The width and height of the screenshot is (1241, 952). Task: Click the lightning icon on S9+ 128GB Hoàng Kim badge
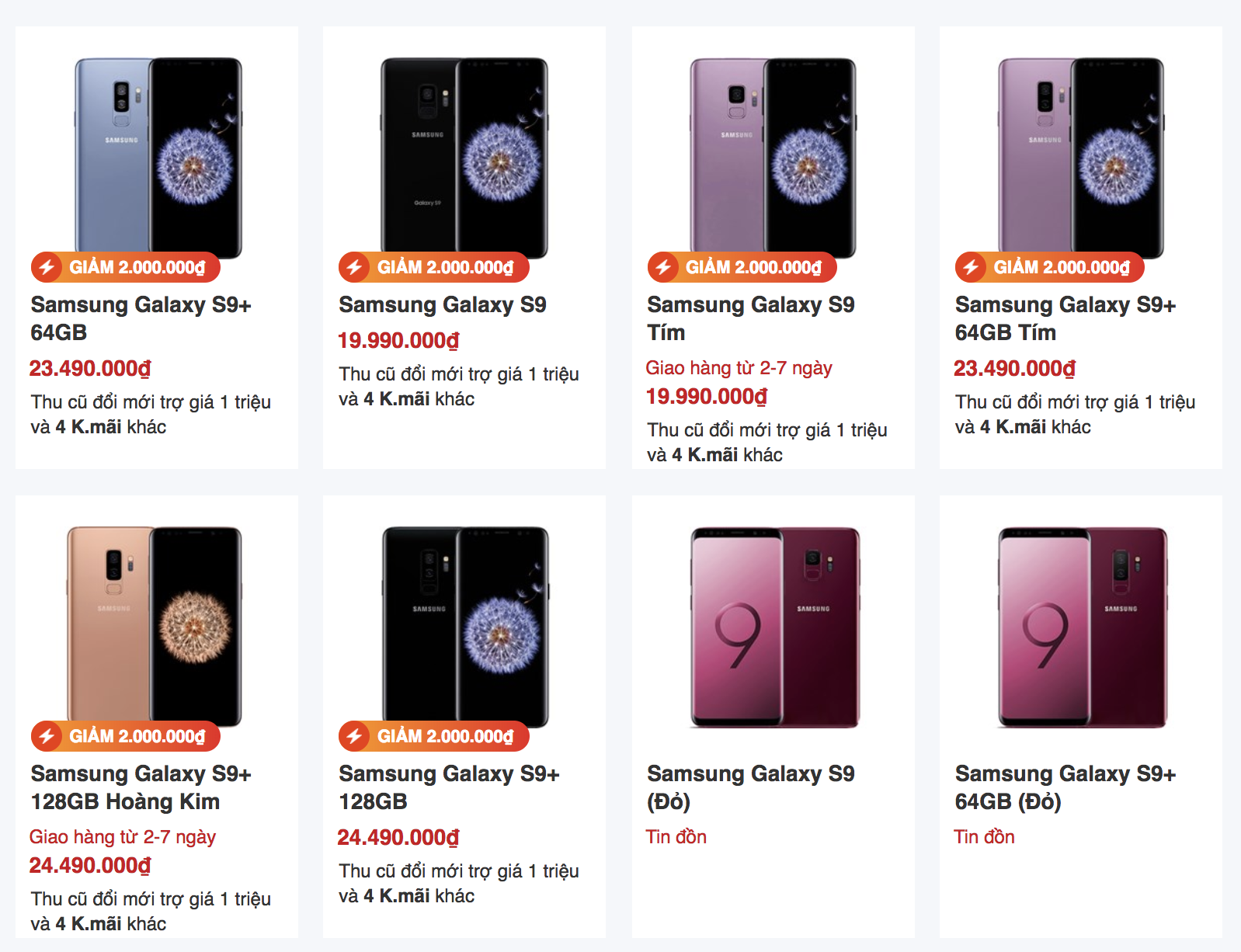coord(49,735)
